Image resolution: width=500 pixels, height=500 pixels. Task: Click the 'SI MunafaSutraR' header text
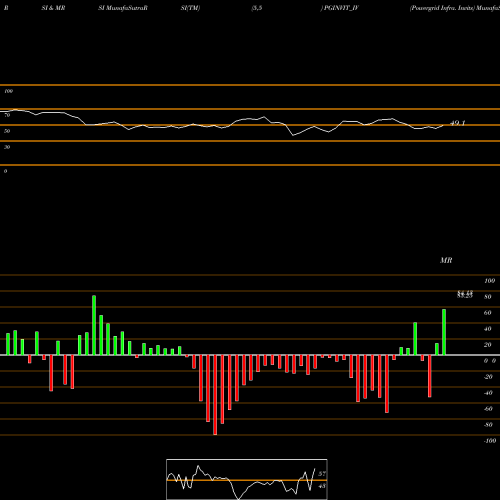click(x=123, y=8)
